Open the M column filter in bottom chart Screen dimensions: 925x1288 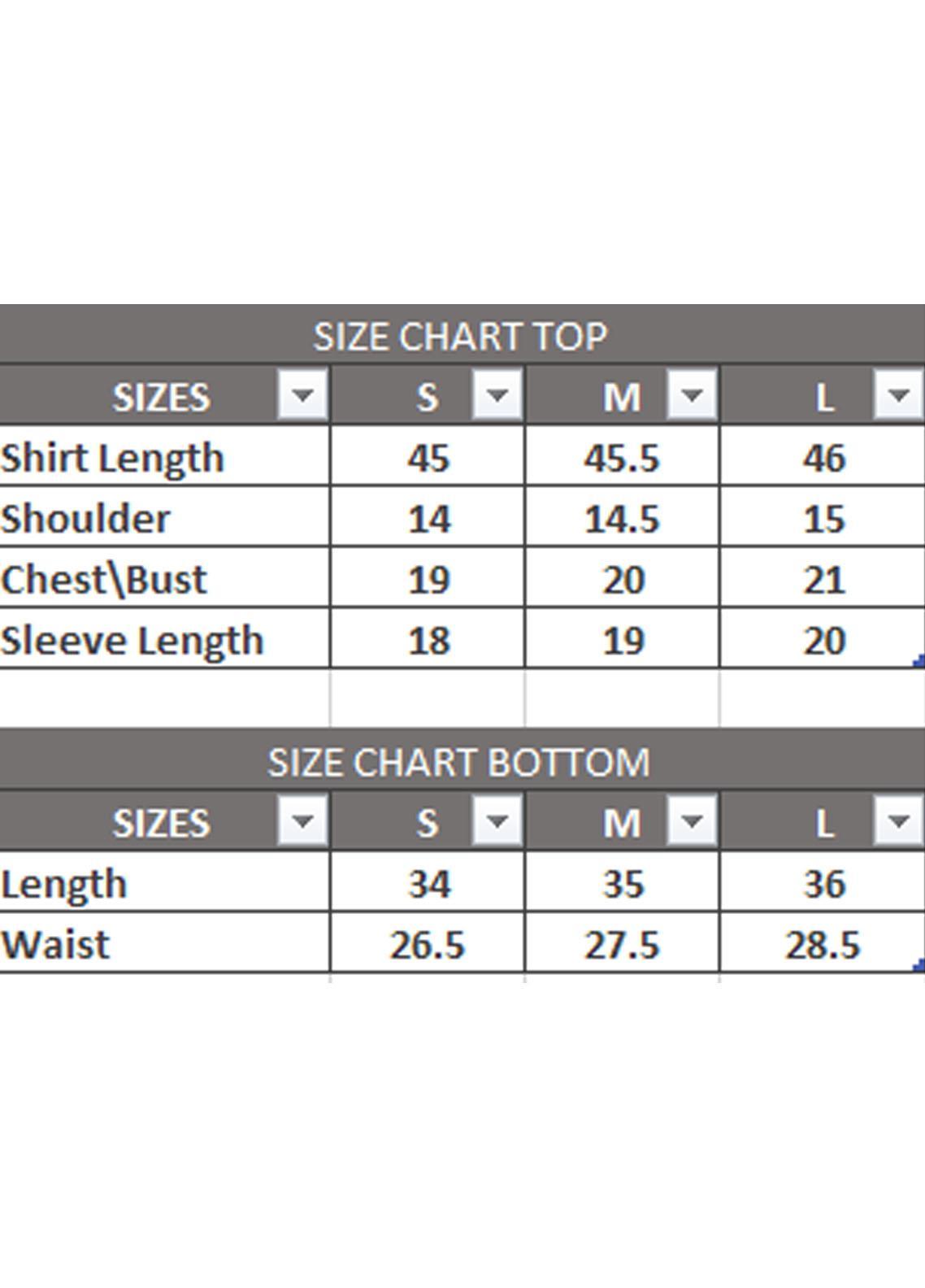[x=692, y=821]
